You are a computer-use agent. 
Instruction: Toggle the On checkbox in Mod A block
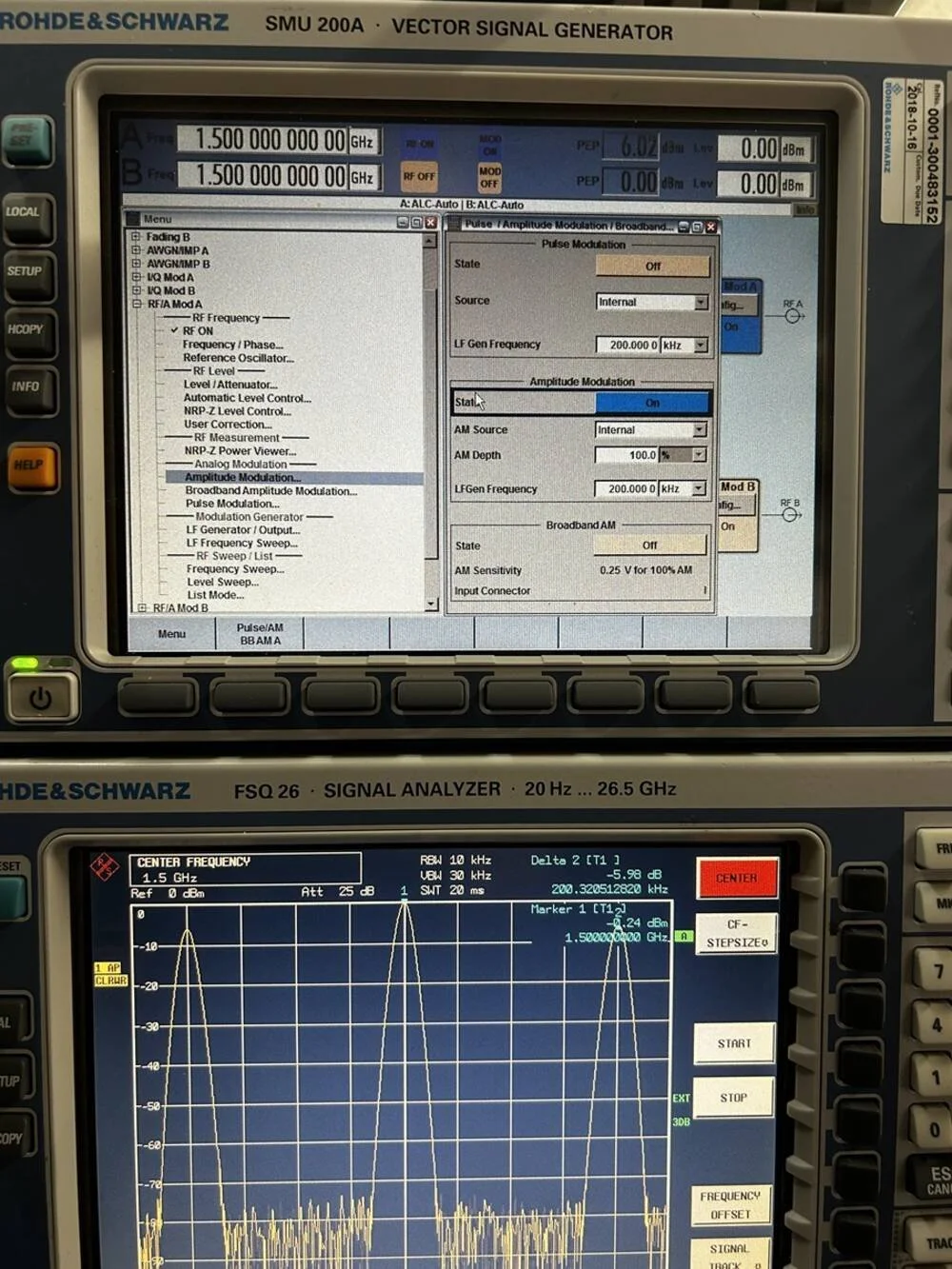tap(730, 327)
